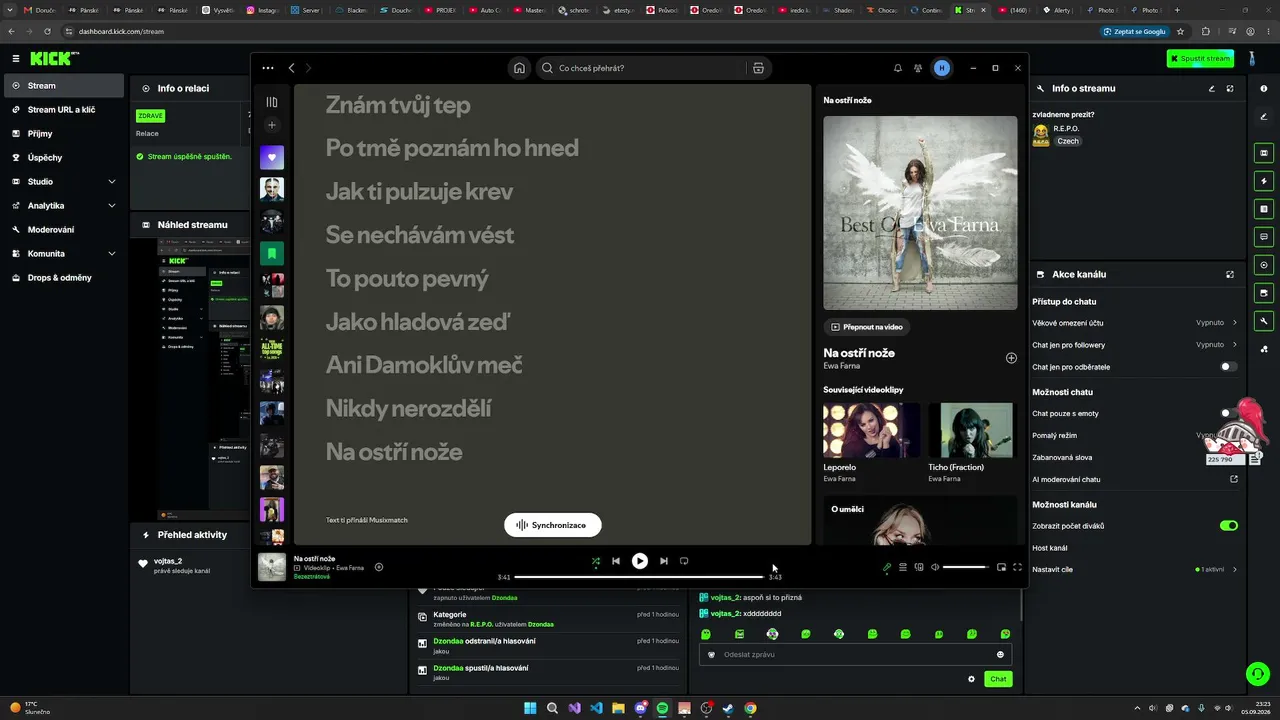The height and width of the screenshot is (720, 1280).
Task: Open Věkové omezení účtu setting
Action: point(1135,323)
